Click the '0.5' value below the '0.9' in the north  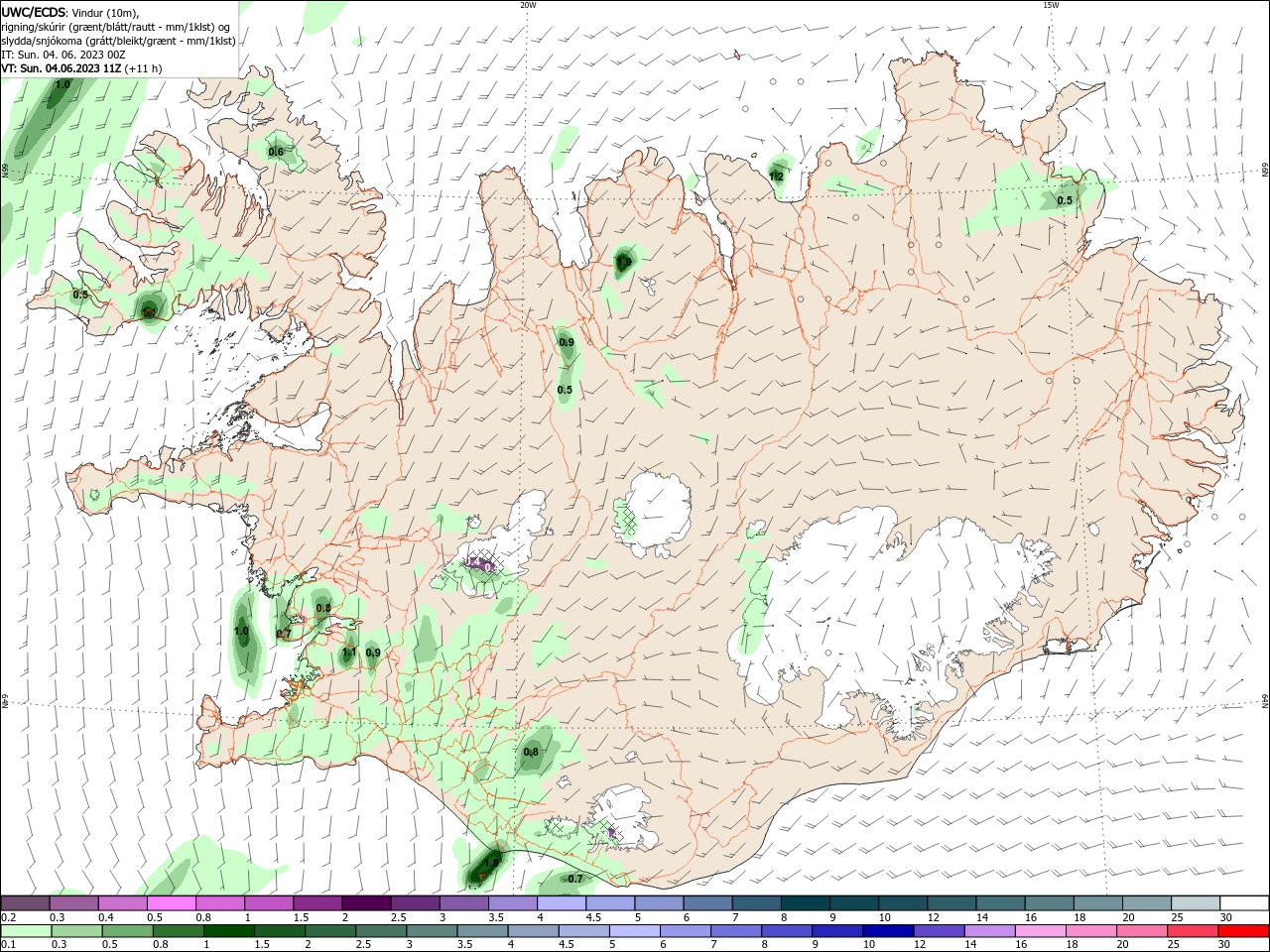click(565, 390)
